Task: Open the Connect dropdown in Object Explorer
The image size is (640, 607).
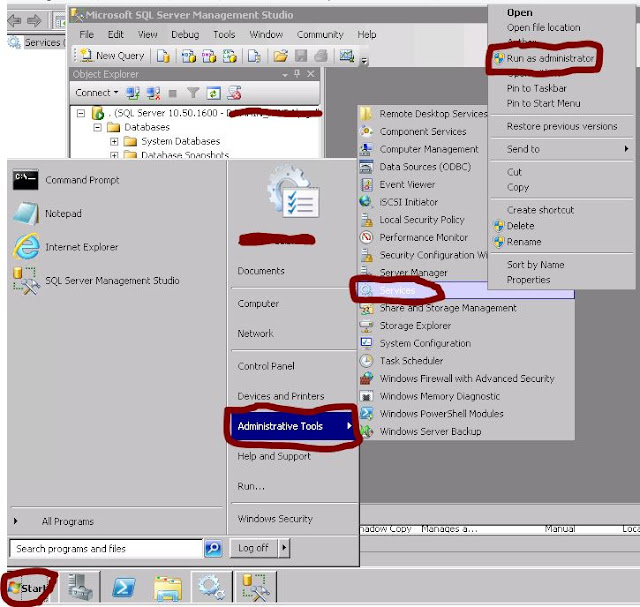Action: point(96,93)
